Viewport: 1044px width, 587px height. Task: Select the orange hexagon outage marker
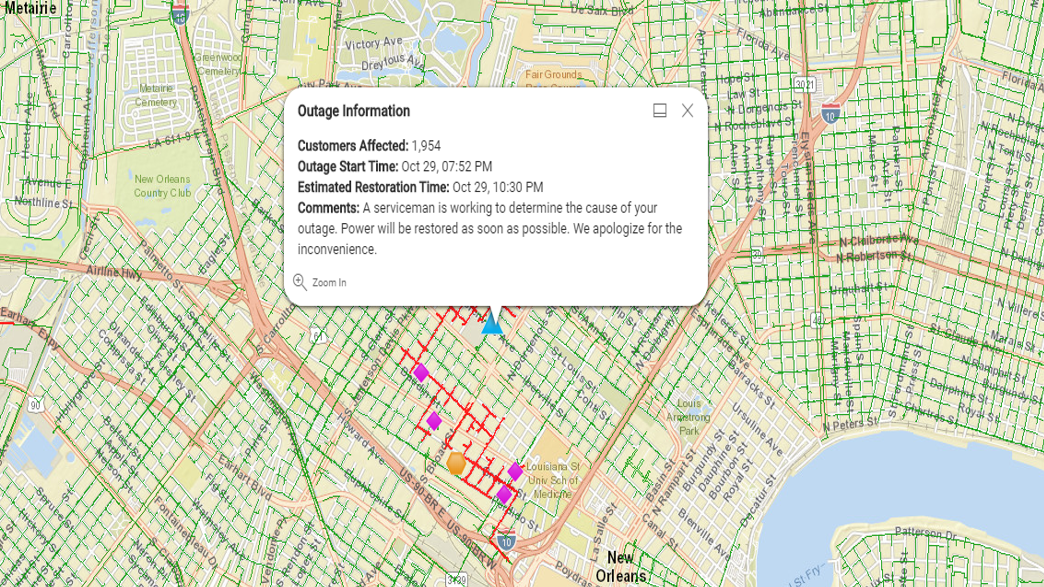tap(456, 463)
